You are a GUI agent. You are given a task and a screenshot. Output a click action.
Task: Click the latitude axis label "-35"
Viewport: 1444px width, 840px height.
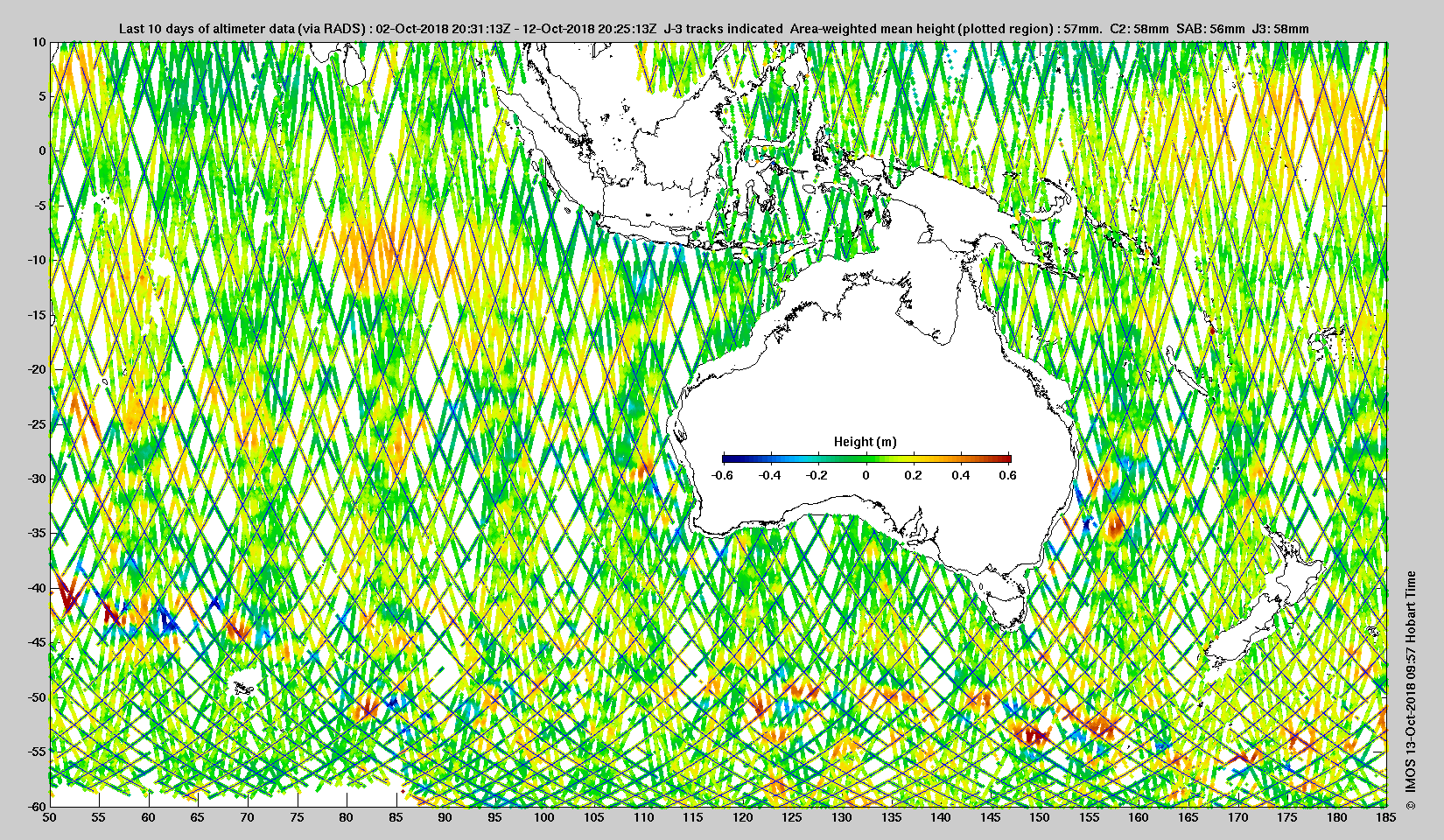pyautogui.click(x=37, y=533)
